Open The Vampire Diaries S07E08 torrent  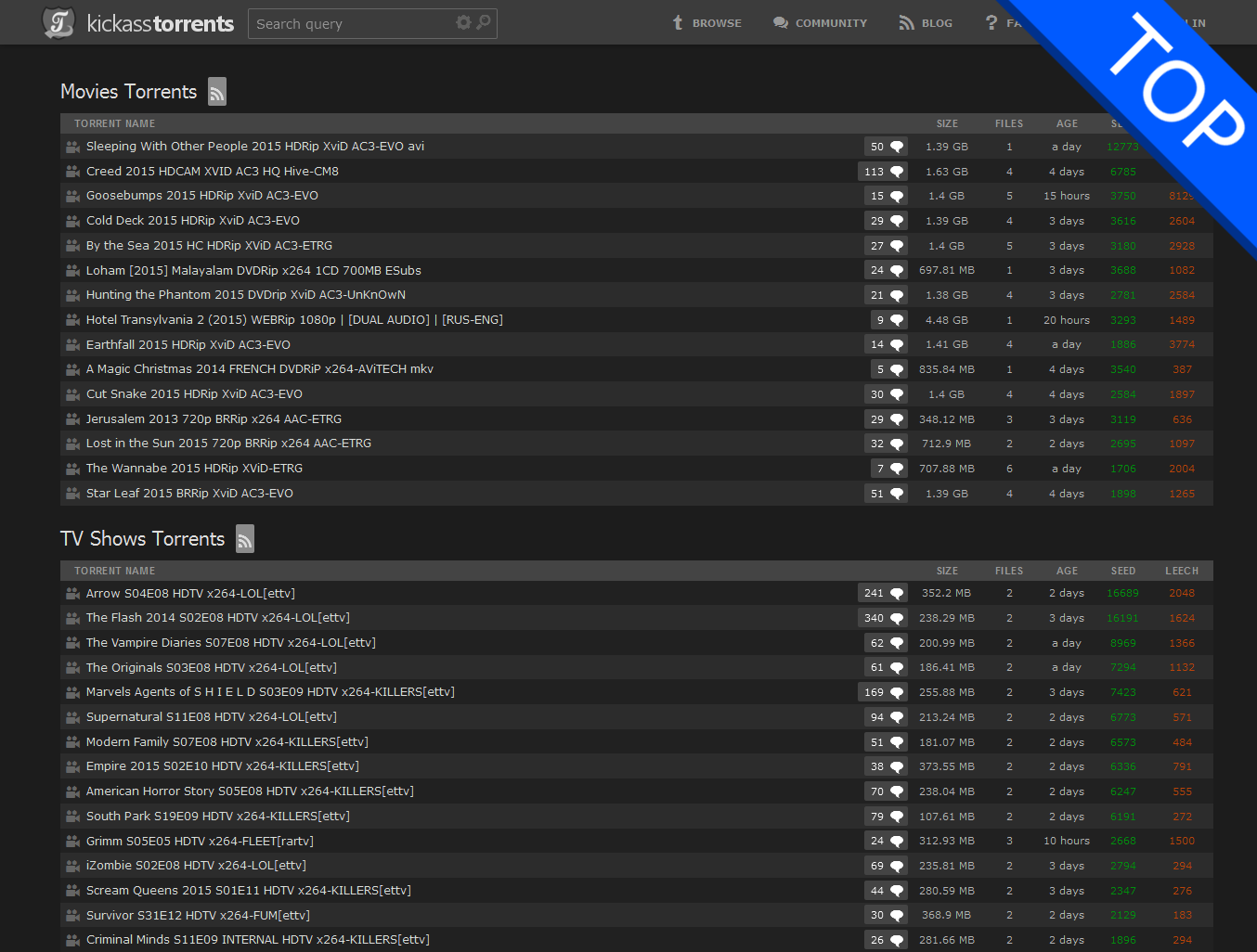[231, 642]
